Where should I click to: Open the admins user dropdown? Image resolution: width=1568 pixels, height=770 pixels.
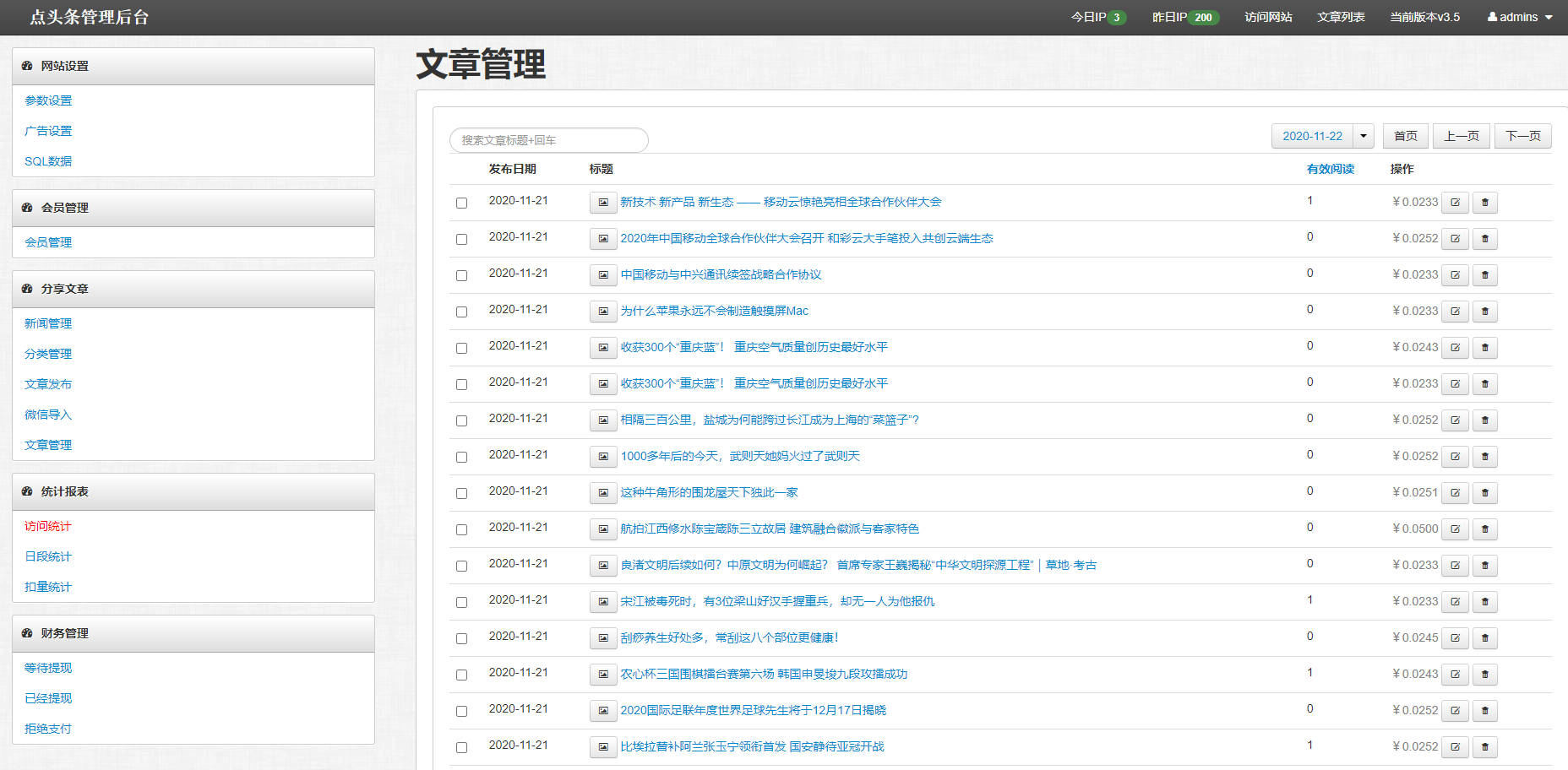[x=1520, y=17]
